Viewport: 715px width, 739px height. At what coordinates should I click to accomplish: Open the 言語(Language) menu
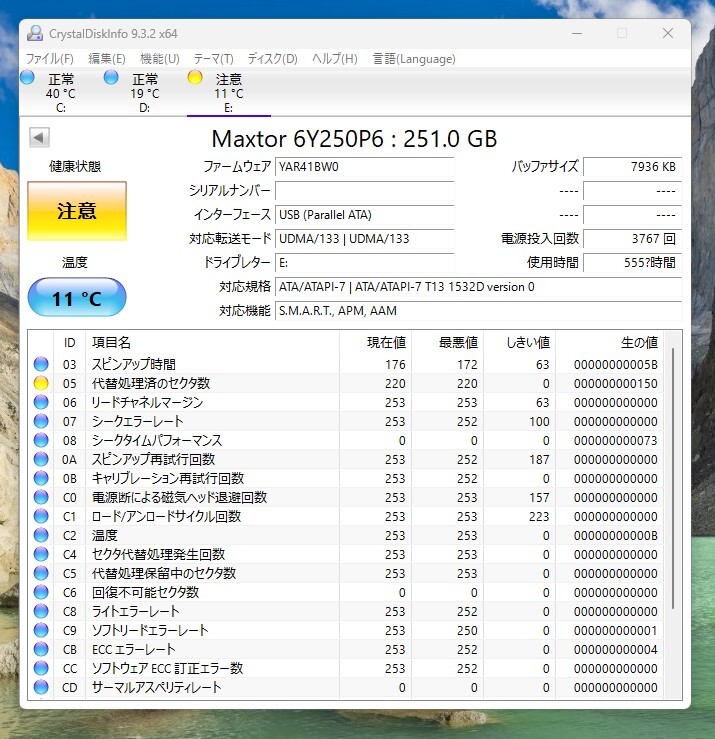click(414, 58)
